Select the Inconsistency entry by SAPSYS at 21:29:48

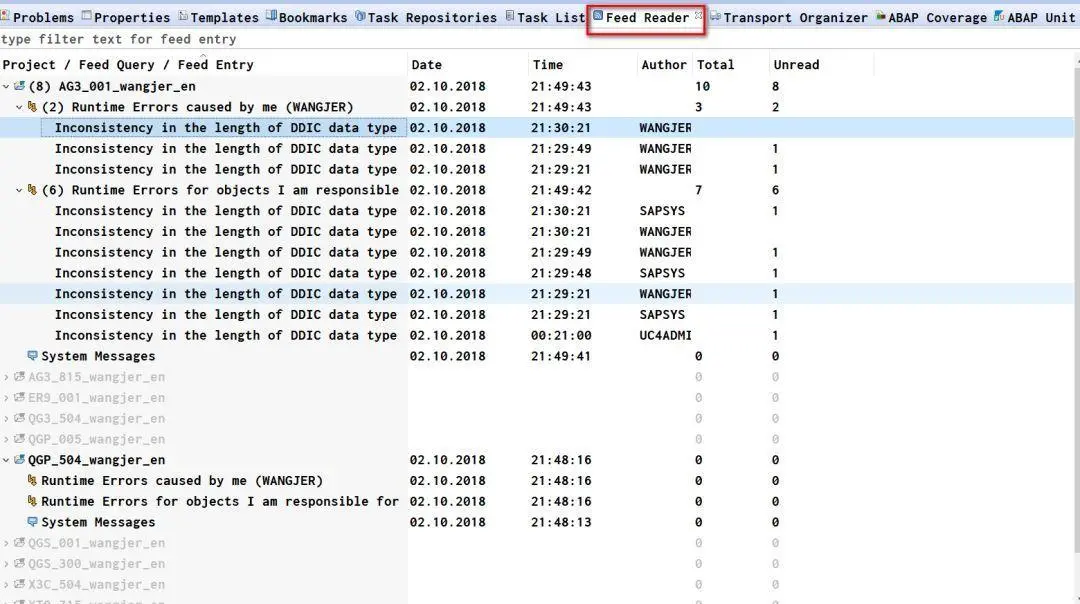(x=537, y=273)
